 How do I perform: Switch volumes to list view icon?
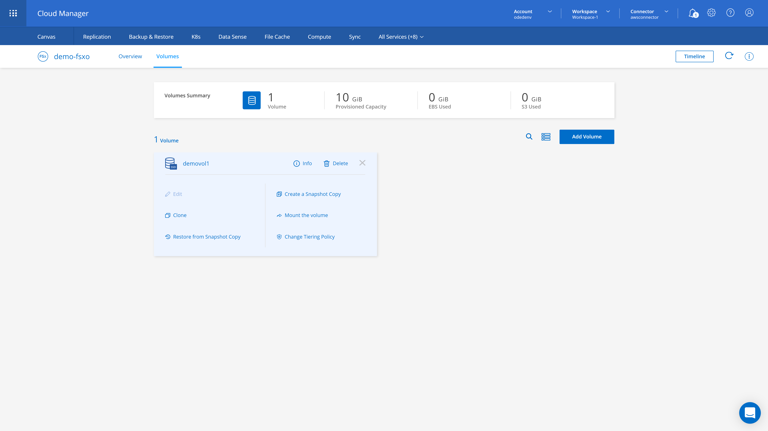click(546, 137)
